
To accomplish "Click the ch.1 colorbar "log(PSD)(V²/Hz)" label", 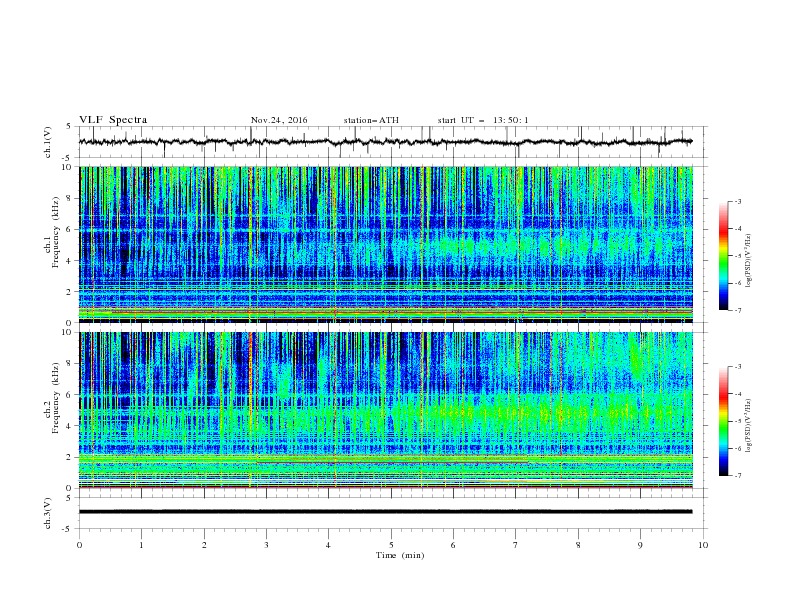I will pyautogui.click(x=749, y=261).
